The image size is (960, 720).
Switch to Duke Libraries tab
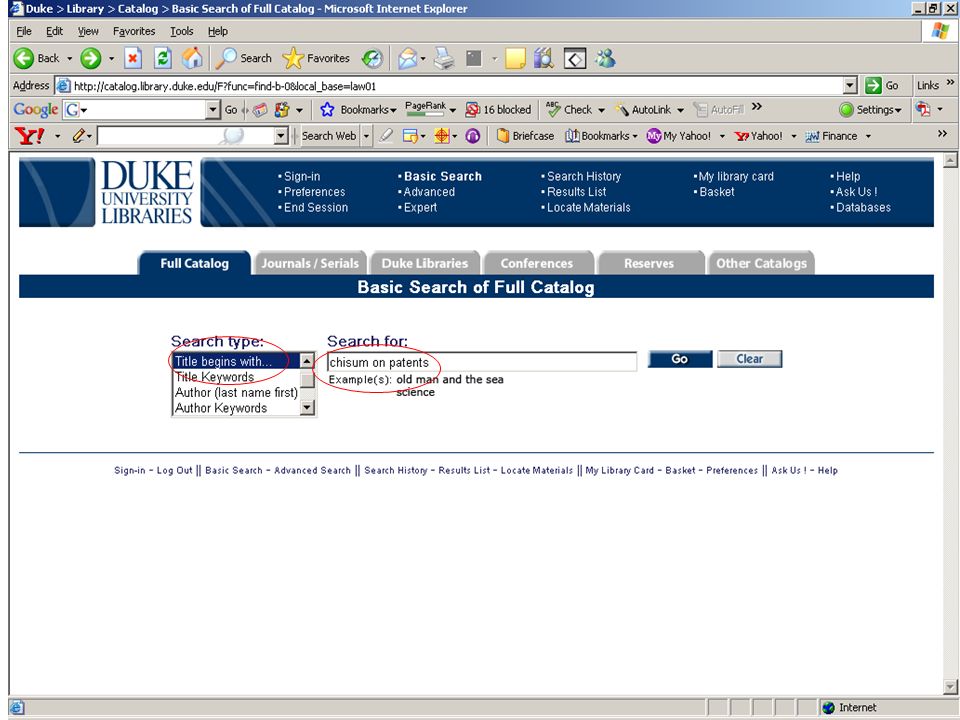[425, 263]
